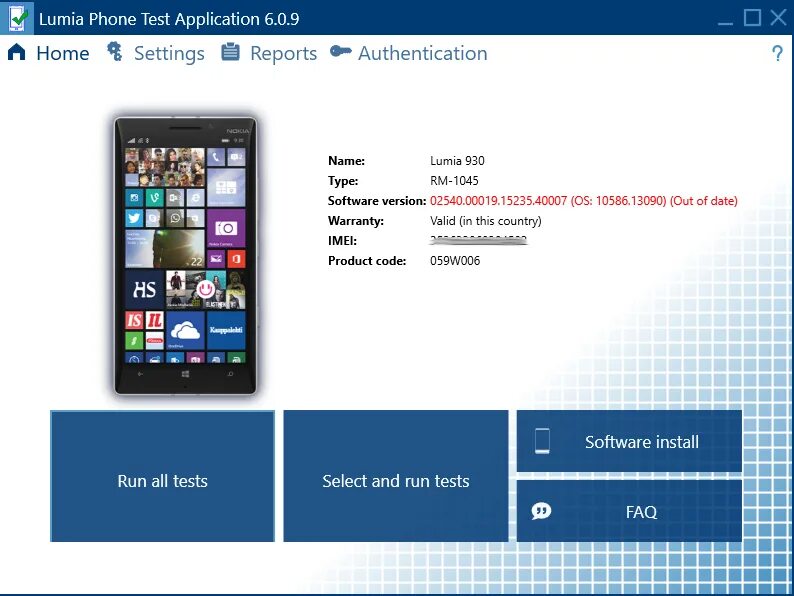Choose Select and run tests
The width and height of the screenshot is (794, 596).
395,476
